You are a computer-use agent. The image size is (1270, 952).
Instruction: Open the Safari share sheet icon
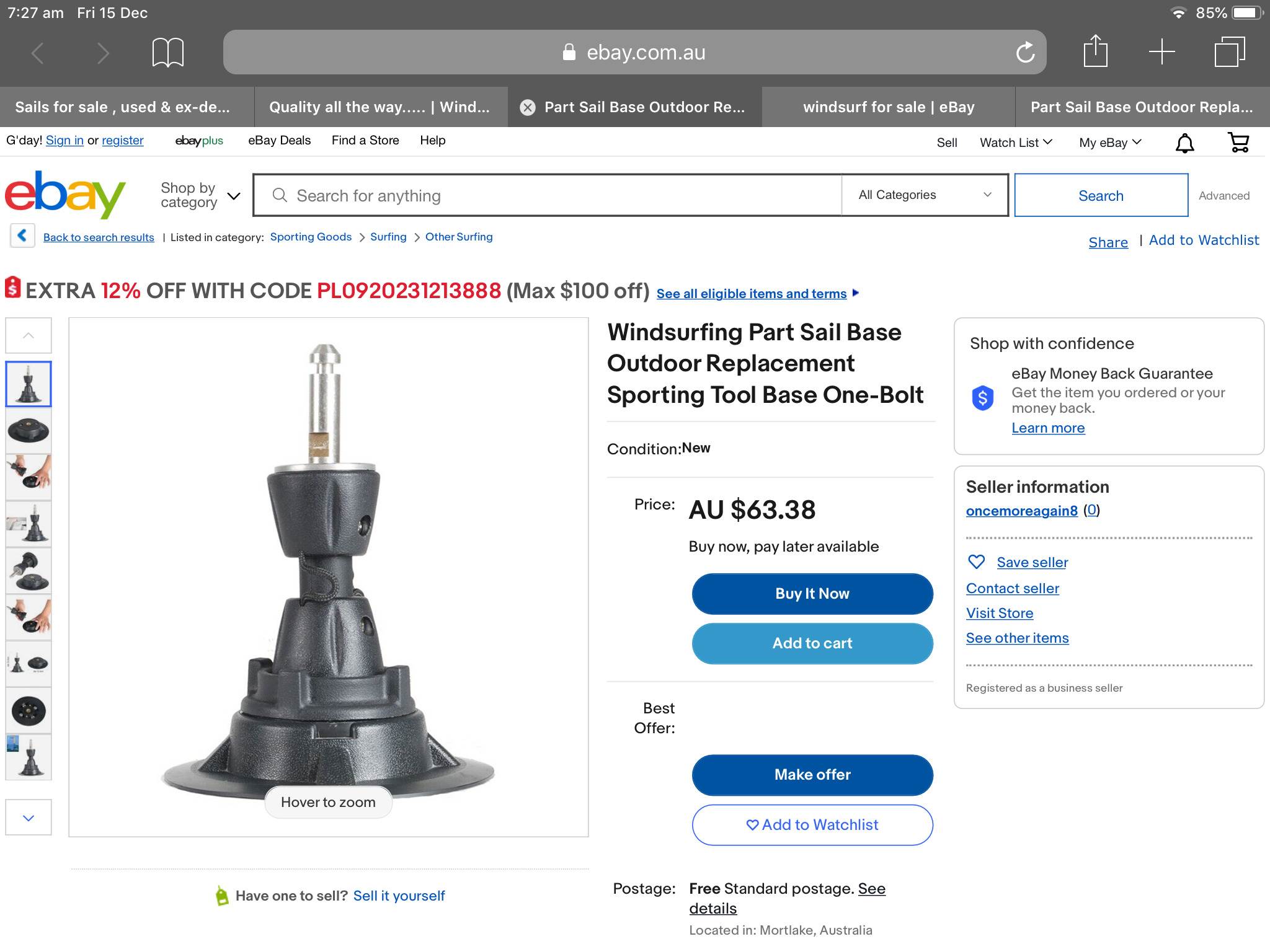point(1095,51)
